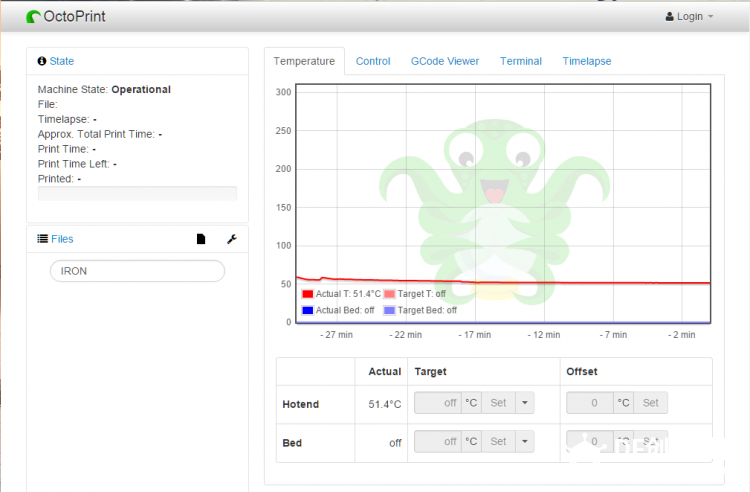Click the Actual T red legend swatch
The width and height of the screenshot is (750, 492).
tap(308, 294)
